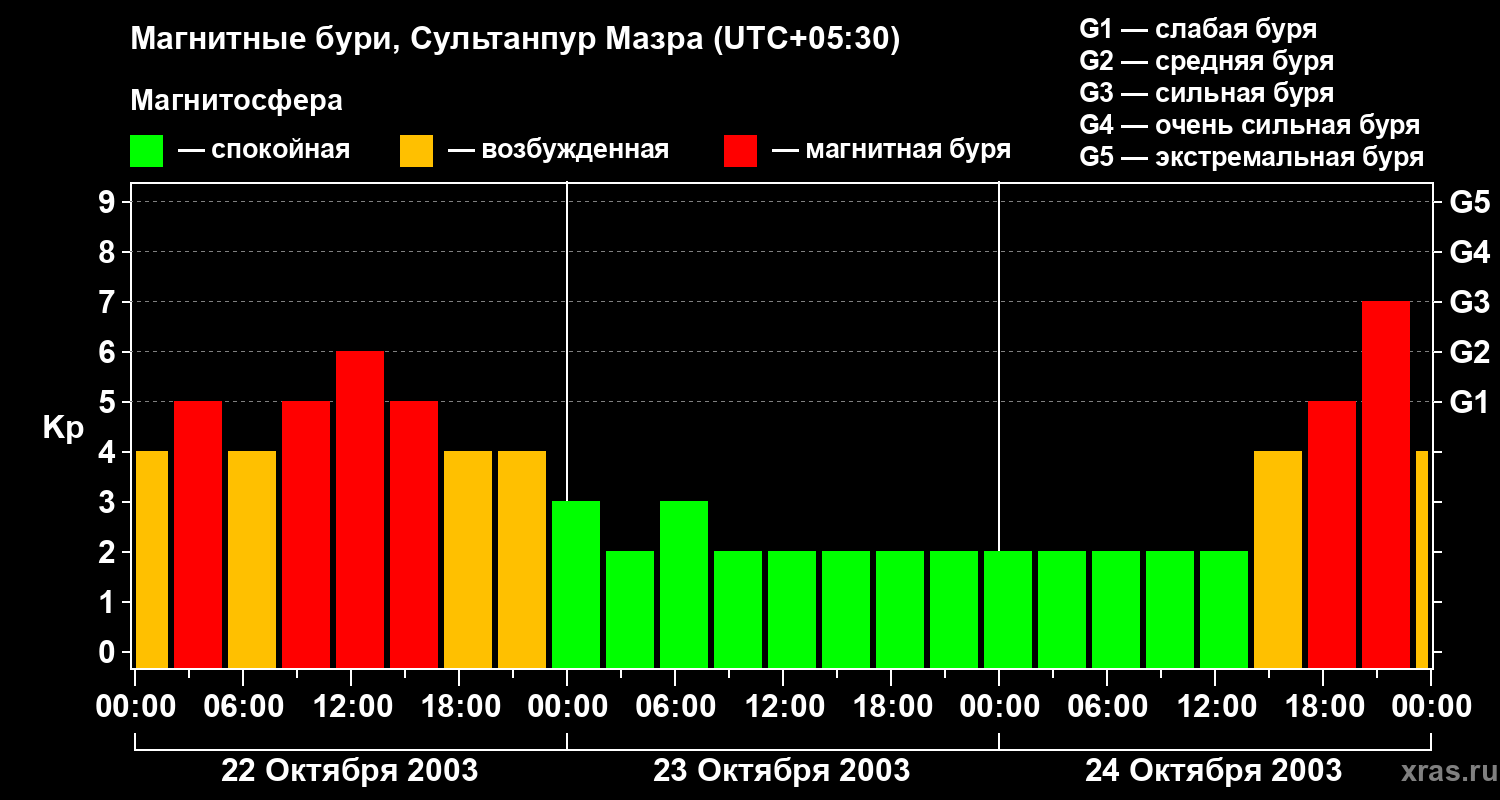
Task: Click the Kp axis value 8
Action: coord(109,252)
